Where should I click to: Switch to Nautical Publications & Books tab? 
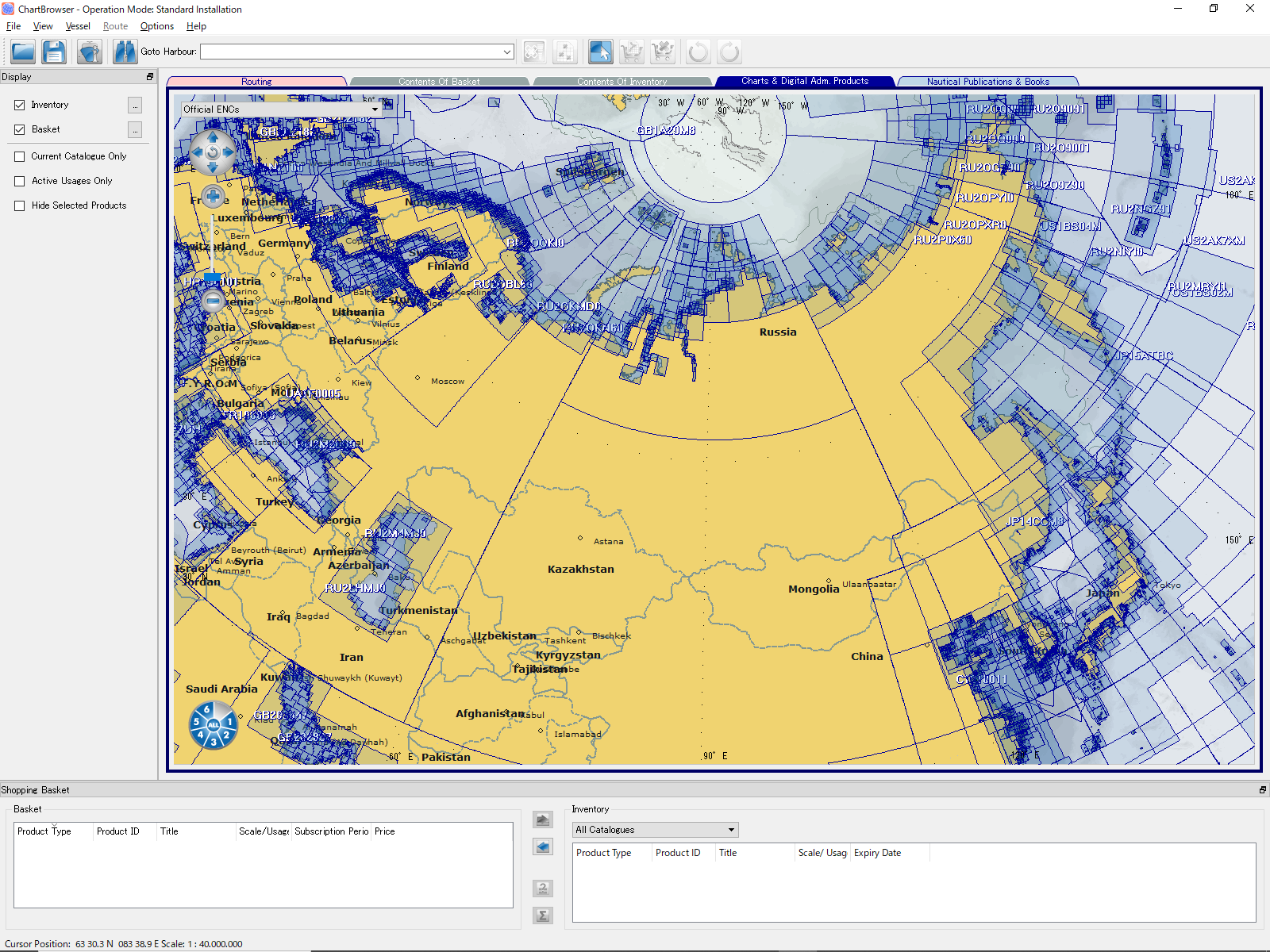click(987, 82)
